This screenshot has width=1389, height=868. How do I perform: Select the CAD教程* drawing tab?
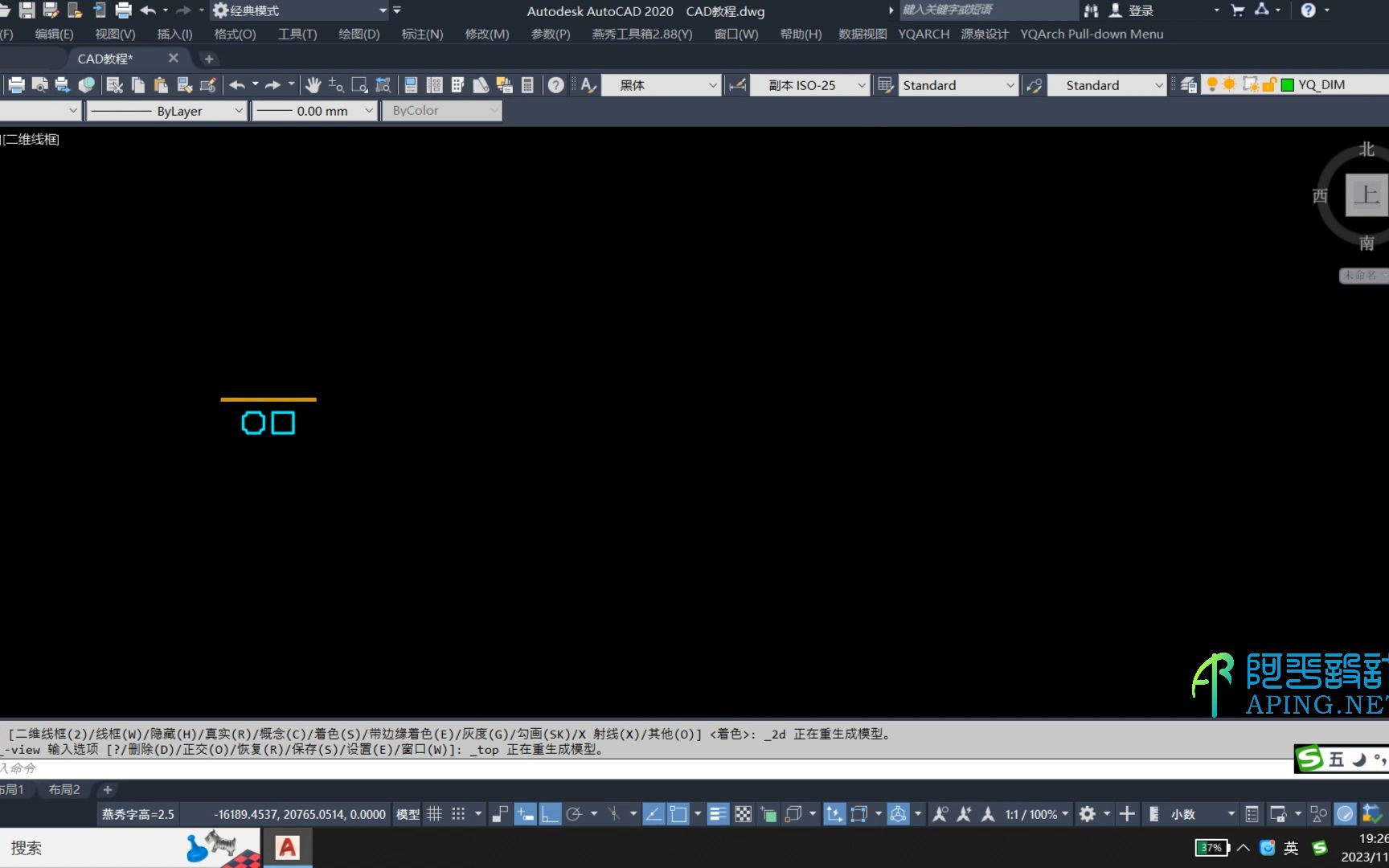click(105, 59)
